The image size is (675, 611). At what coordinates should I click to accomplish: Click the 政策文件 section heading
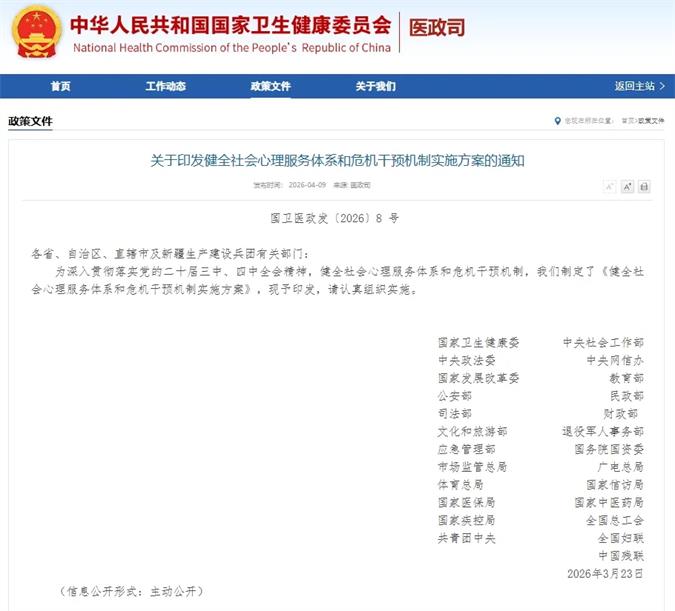(30, 121)
